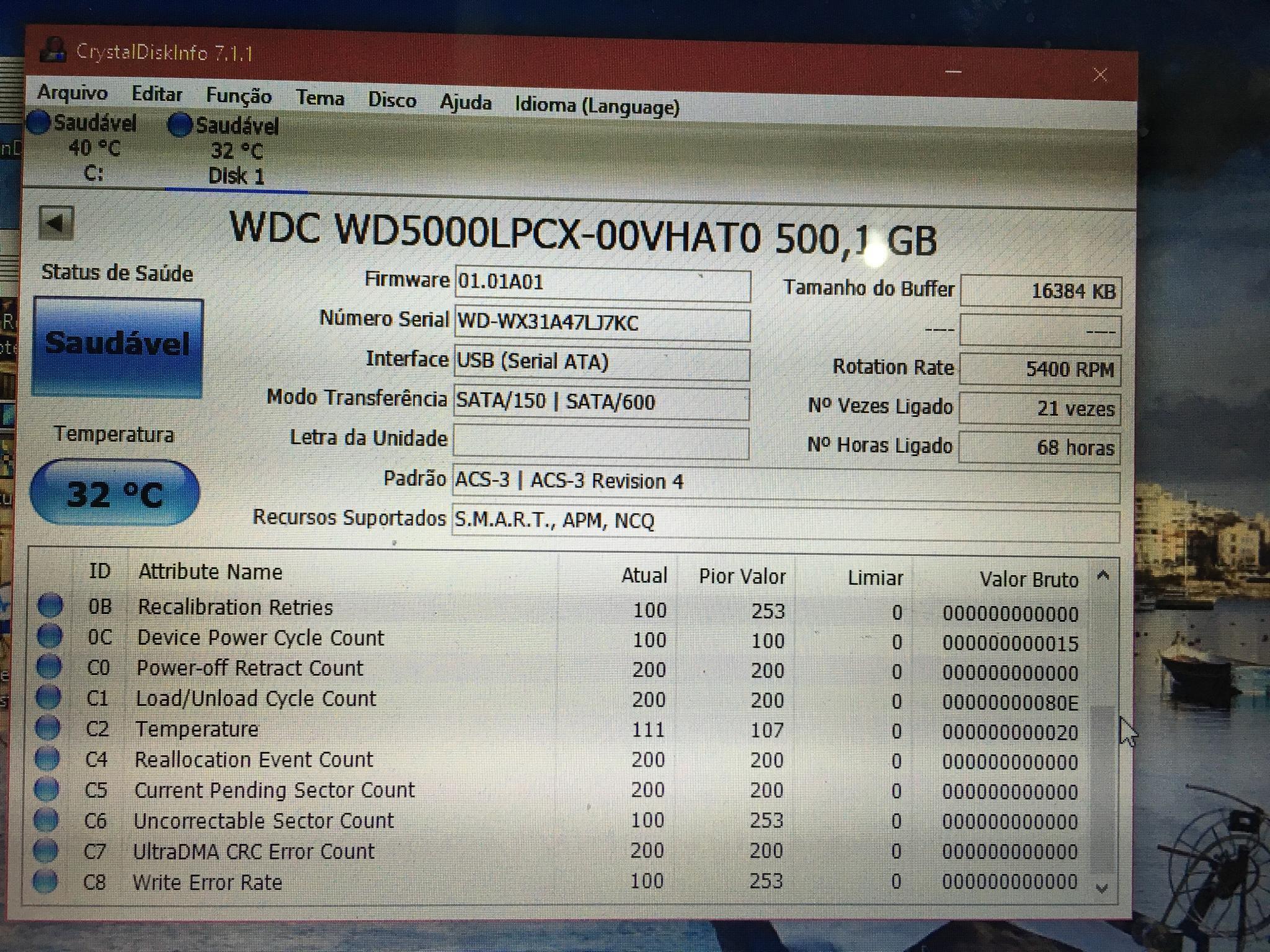The width and height of the screenshot is (1270, 952).
Task: Click raw value 00000000020
Action: click(x=1010, y=732)
